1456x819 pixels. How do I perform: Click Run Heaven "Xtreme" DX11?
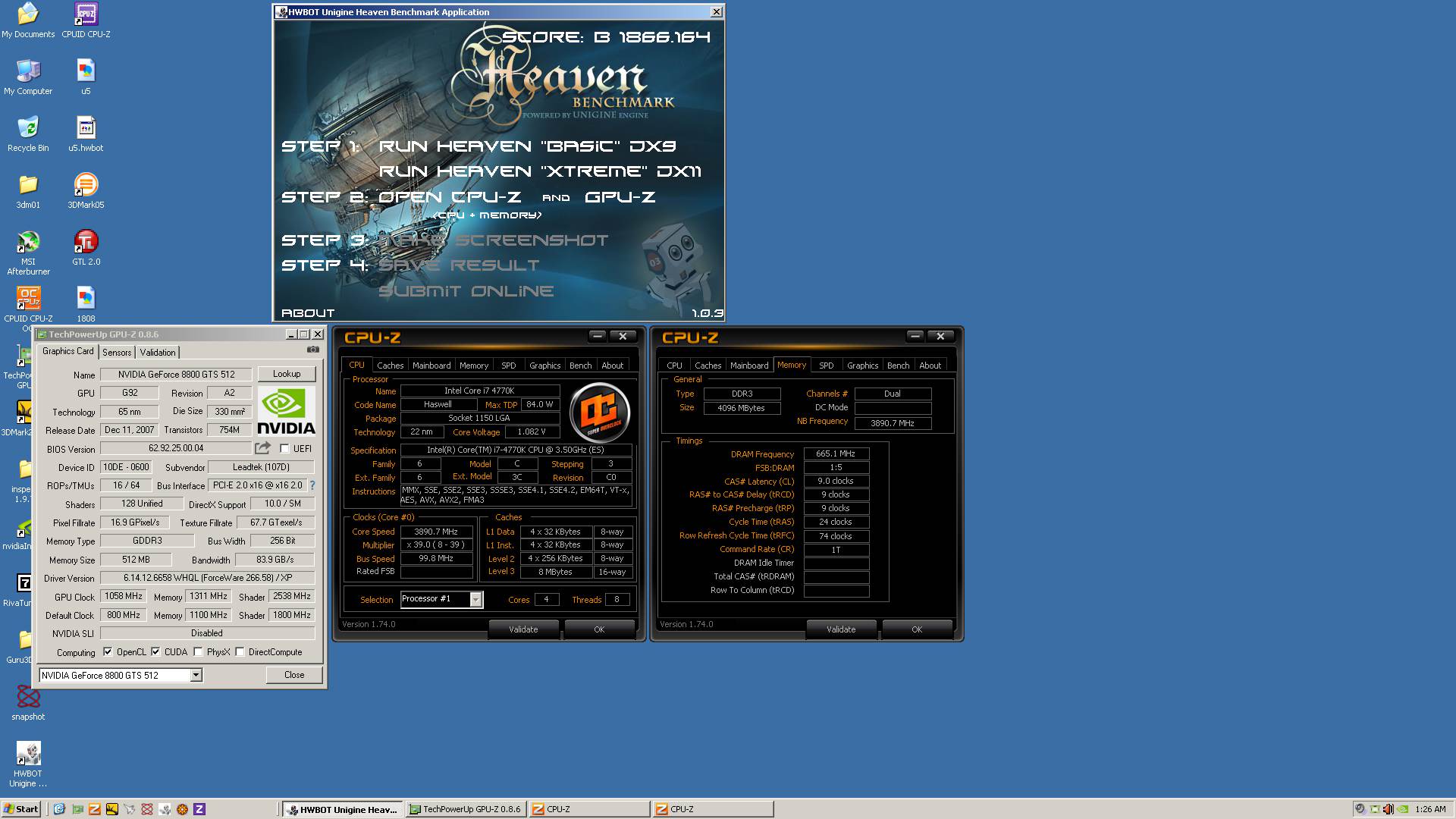pyautogui.click(x=540, y=171)
